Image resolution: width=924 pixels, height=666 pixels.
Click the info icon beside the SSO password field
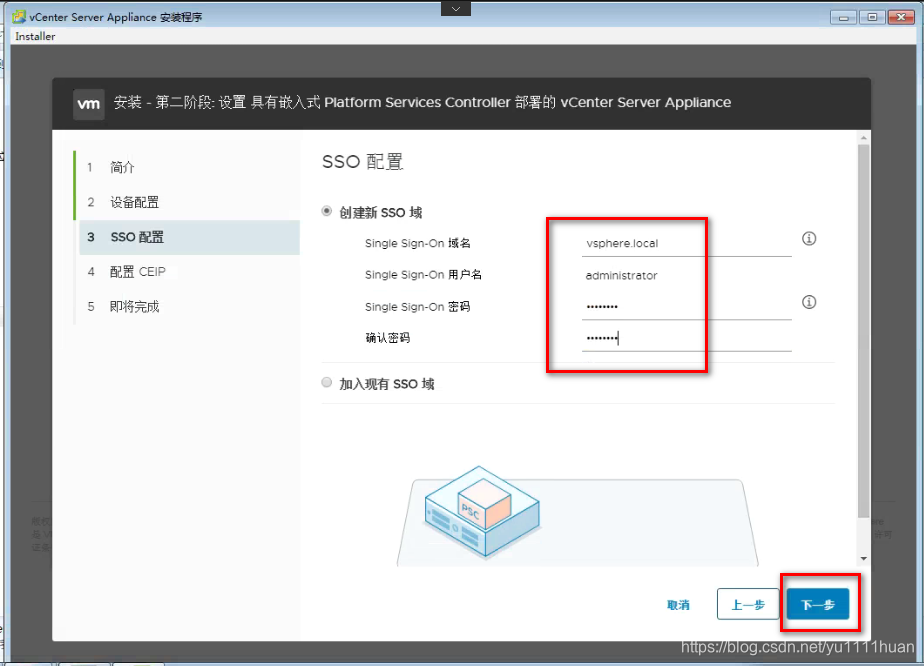[808, 302]
